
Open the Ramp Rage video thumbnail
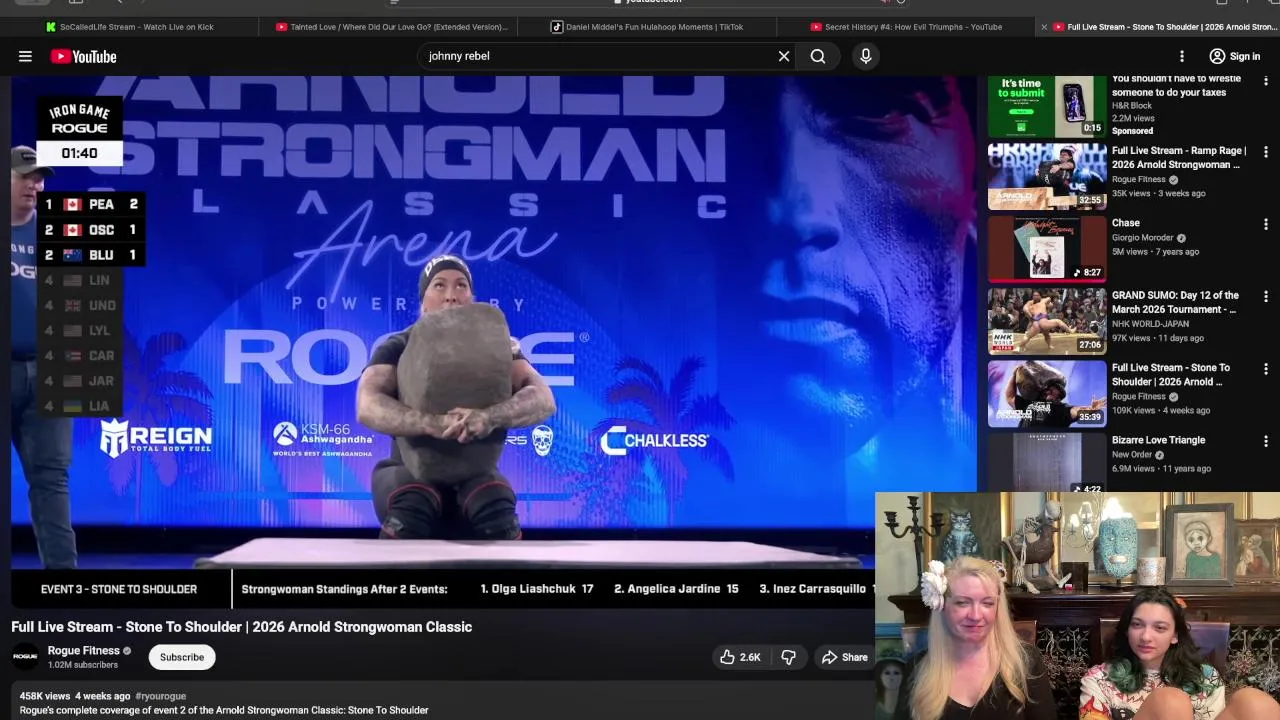(x=1047, y=176)
